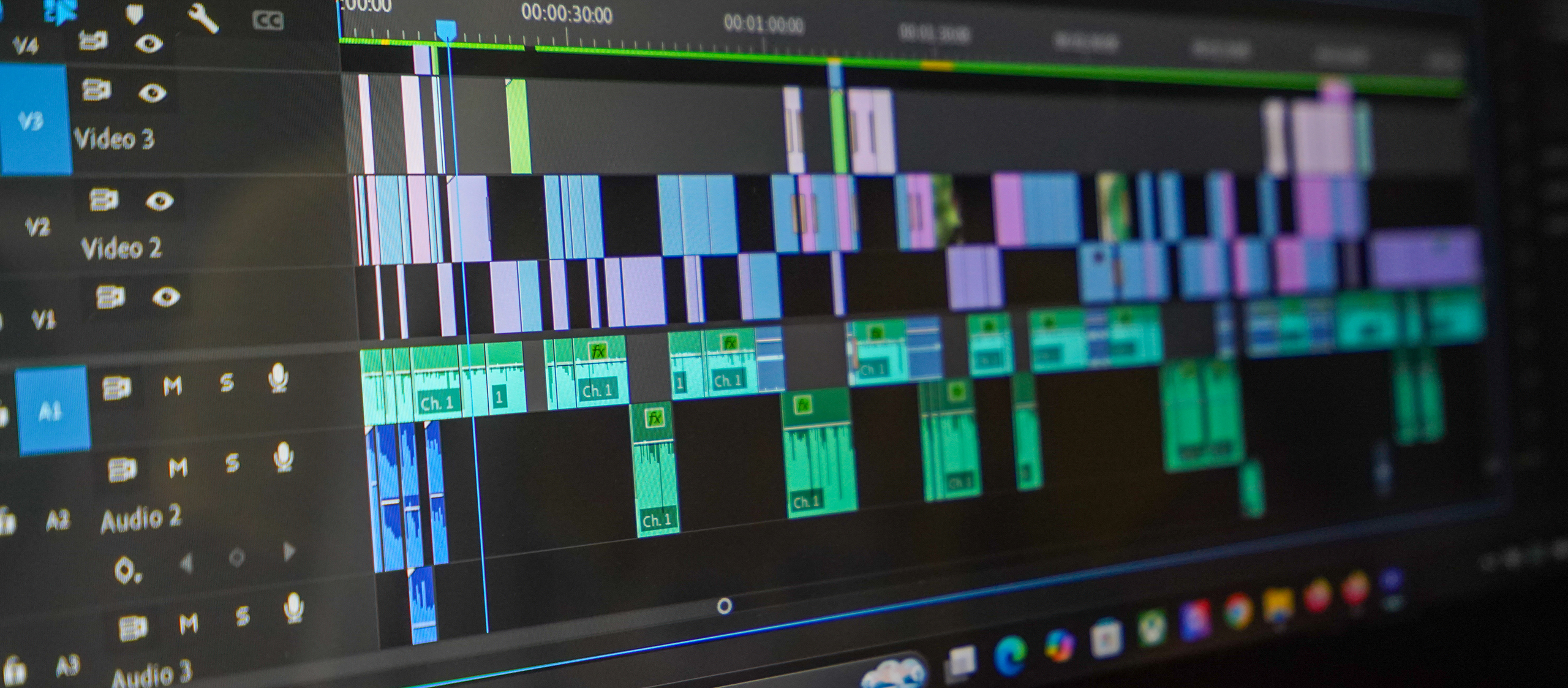Toggle track lock for Audio 3

(x=15, y=671)
